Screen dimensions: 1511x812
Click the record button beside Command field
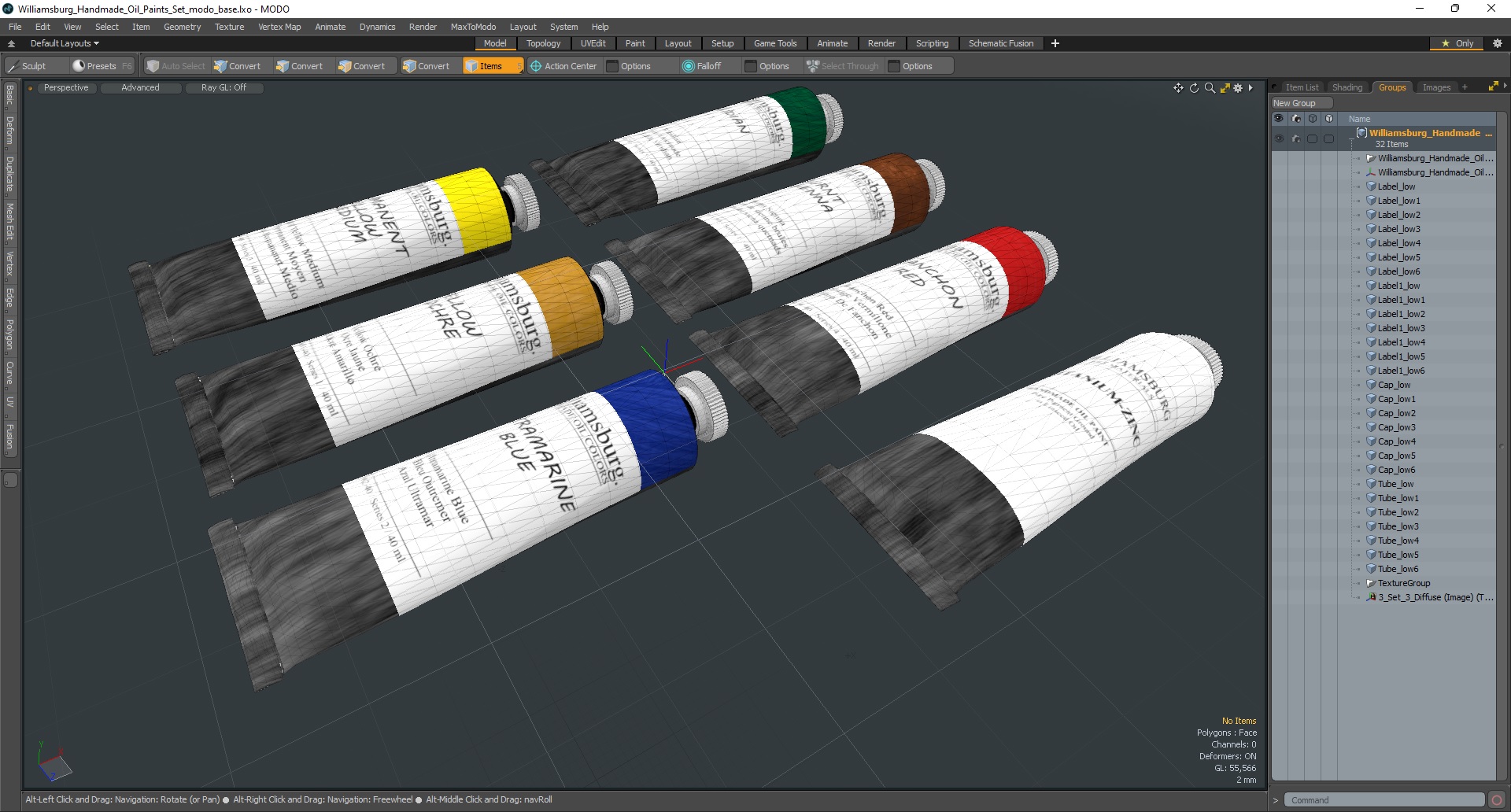(x=1496, y=800)
